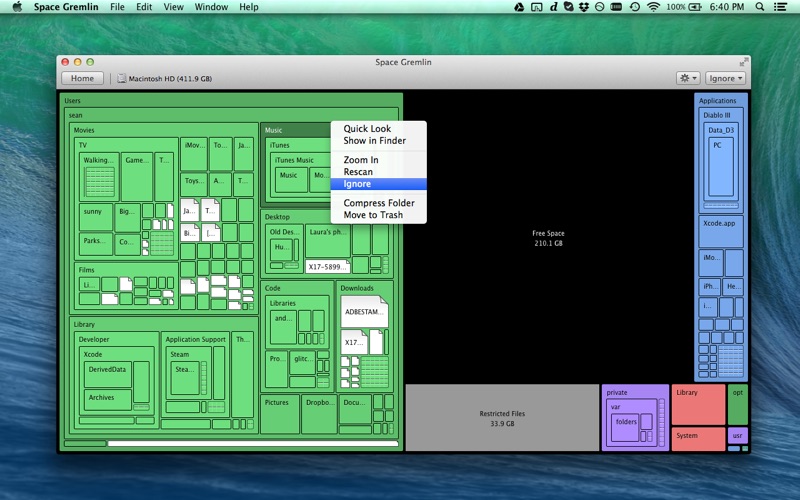This screenshot has height=500, width=800.
Task: Click the battery status icon
Action: [x=695, y=7]
